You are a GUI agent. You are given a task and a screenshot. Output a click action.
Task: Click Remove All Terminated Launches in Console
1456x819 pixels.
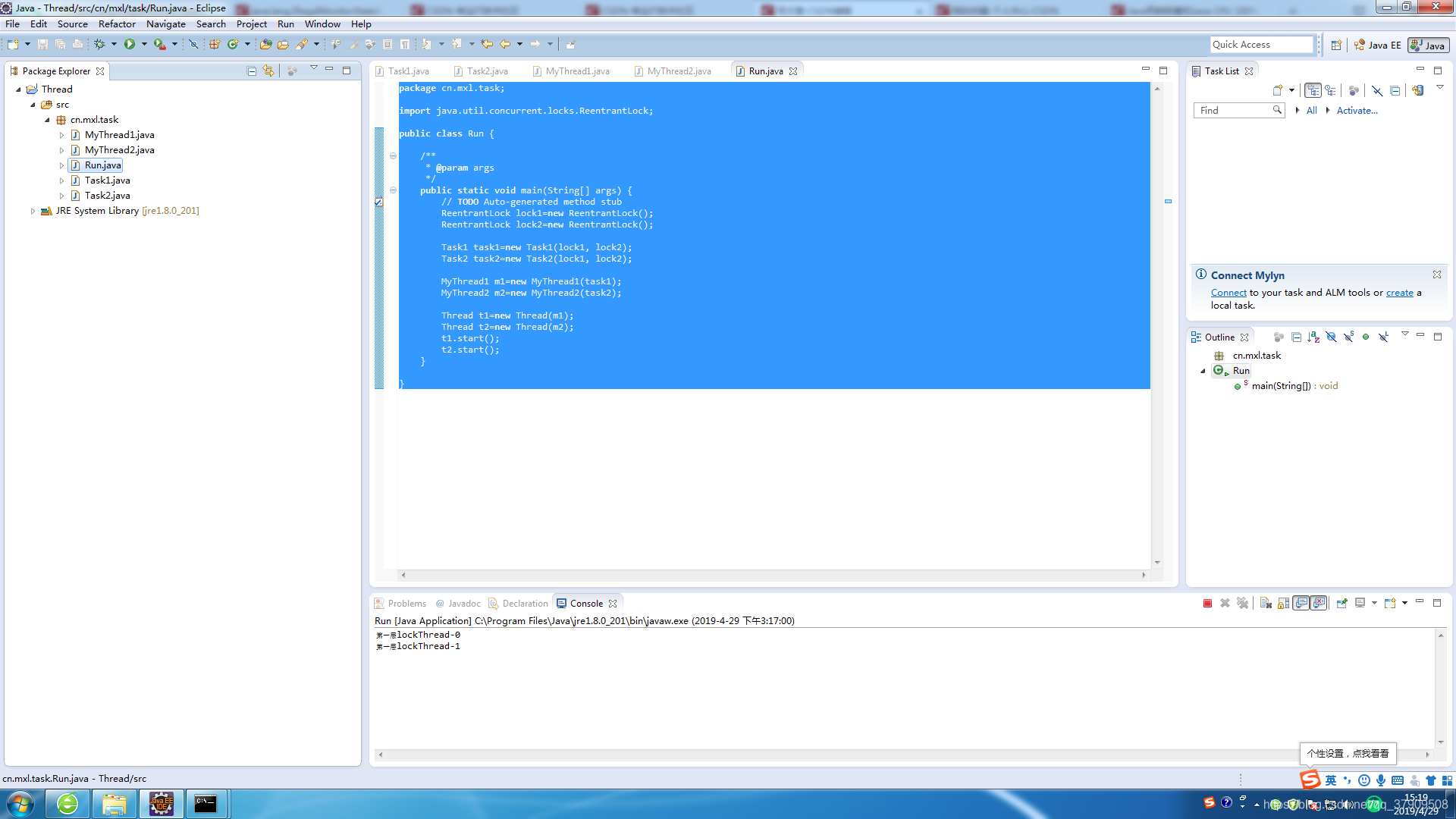click(x=1242, y=604)
